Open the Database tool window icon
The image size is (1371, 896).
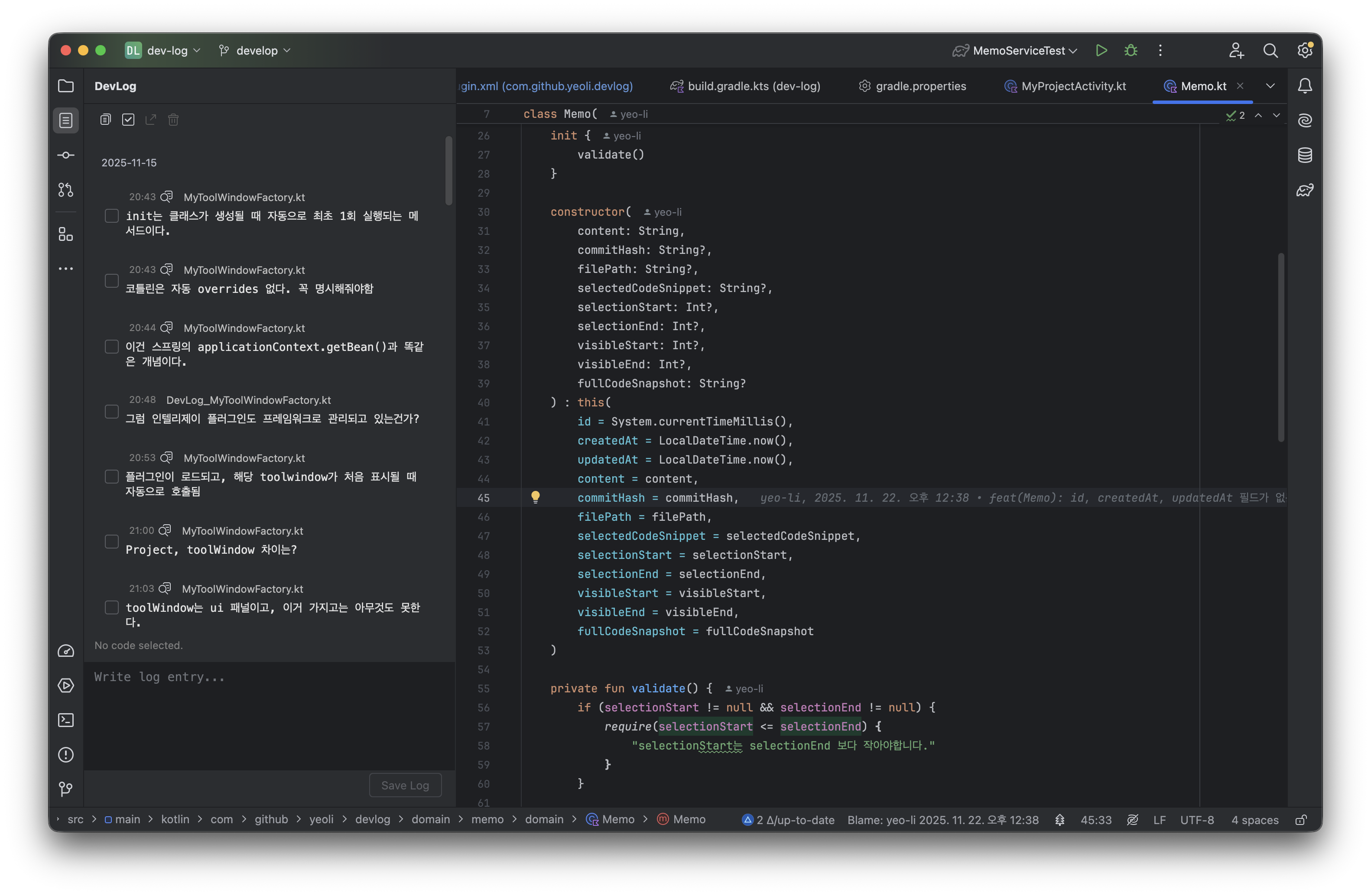(1304, 155)
